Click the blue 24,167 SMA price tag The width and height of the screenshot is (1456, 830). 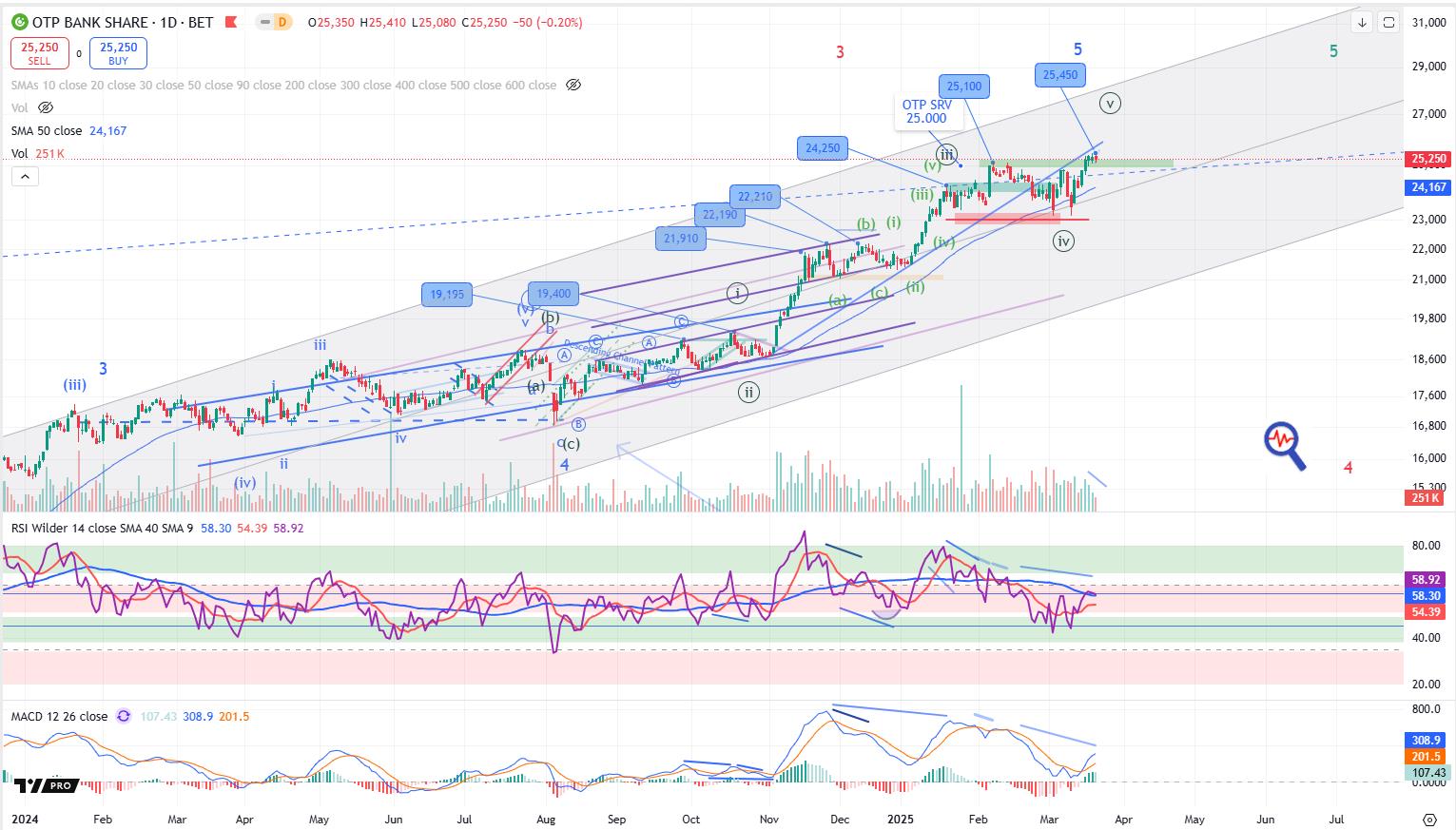click(1427, 188)
